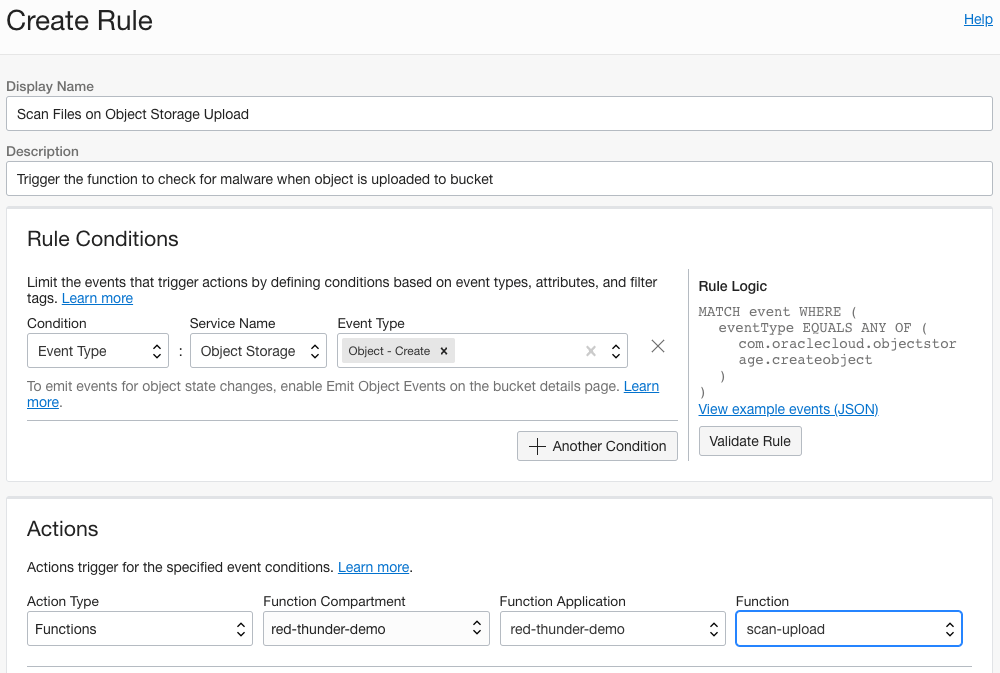Image resolution: width=1000 pixels, height=673 pixels.
Task: Clear all selected event types
Action: click(590, 351)
